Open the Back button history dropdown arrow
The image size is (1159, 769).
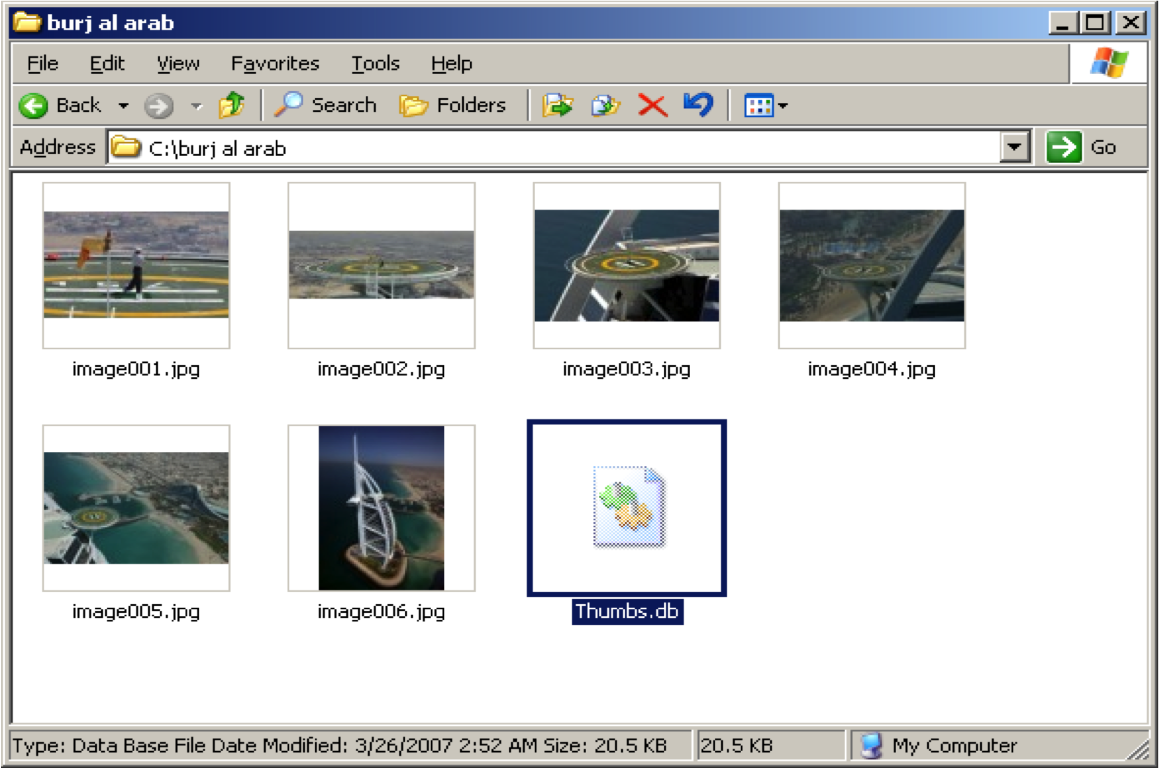(123, 105)
